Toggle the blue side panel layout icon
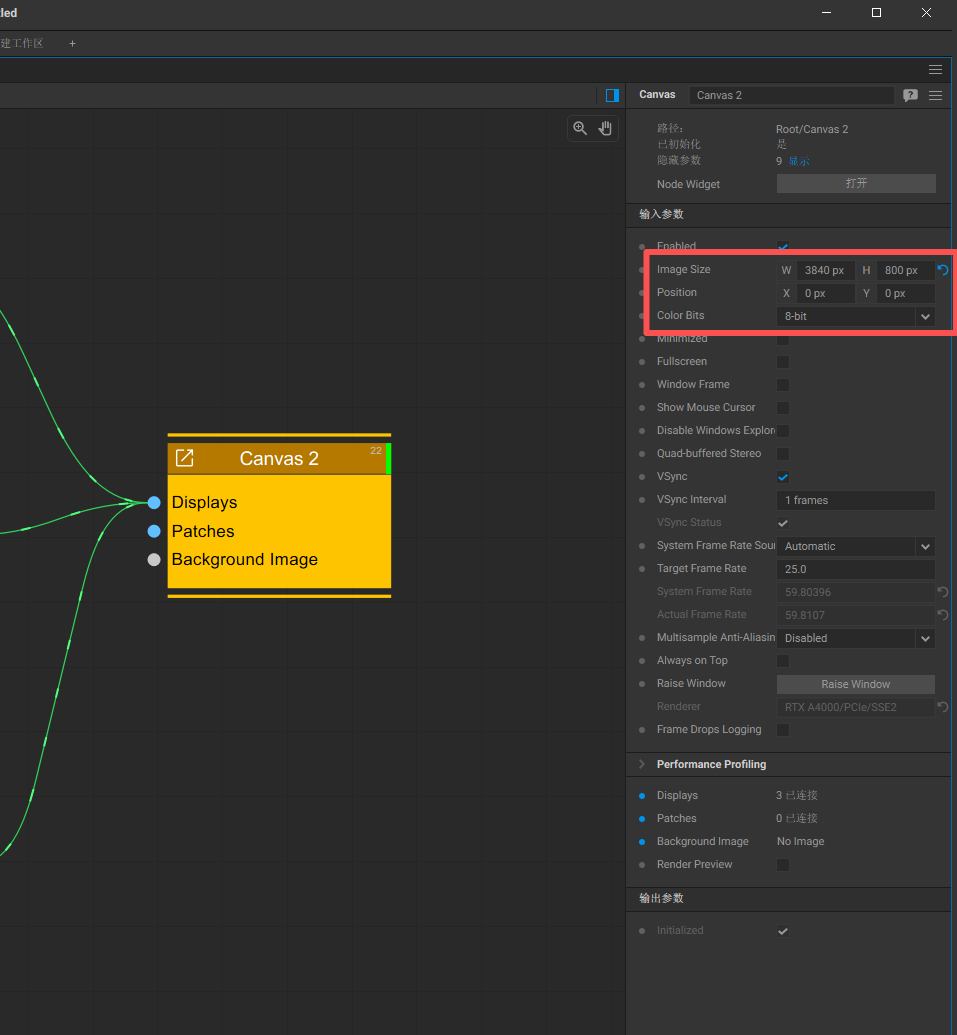 pyautogui.click(x=612, y=95)
